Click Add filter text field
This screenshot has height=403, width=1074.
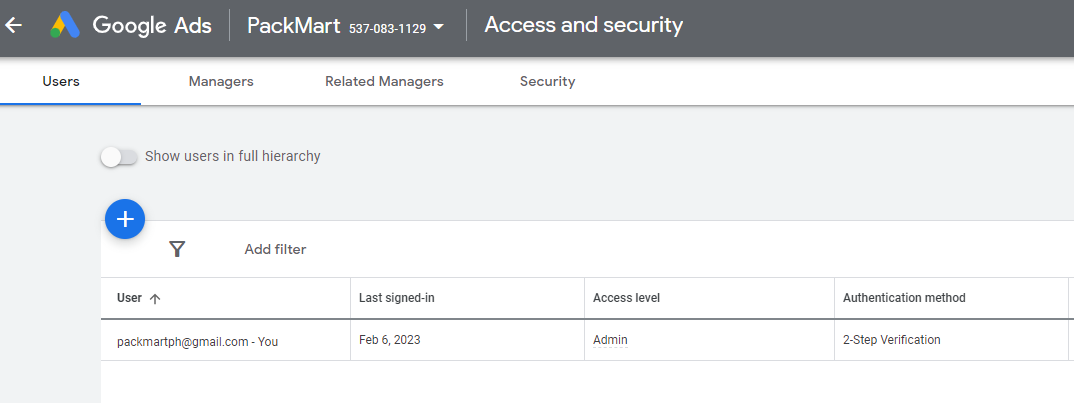(275, 249)
